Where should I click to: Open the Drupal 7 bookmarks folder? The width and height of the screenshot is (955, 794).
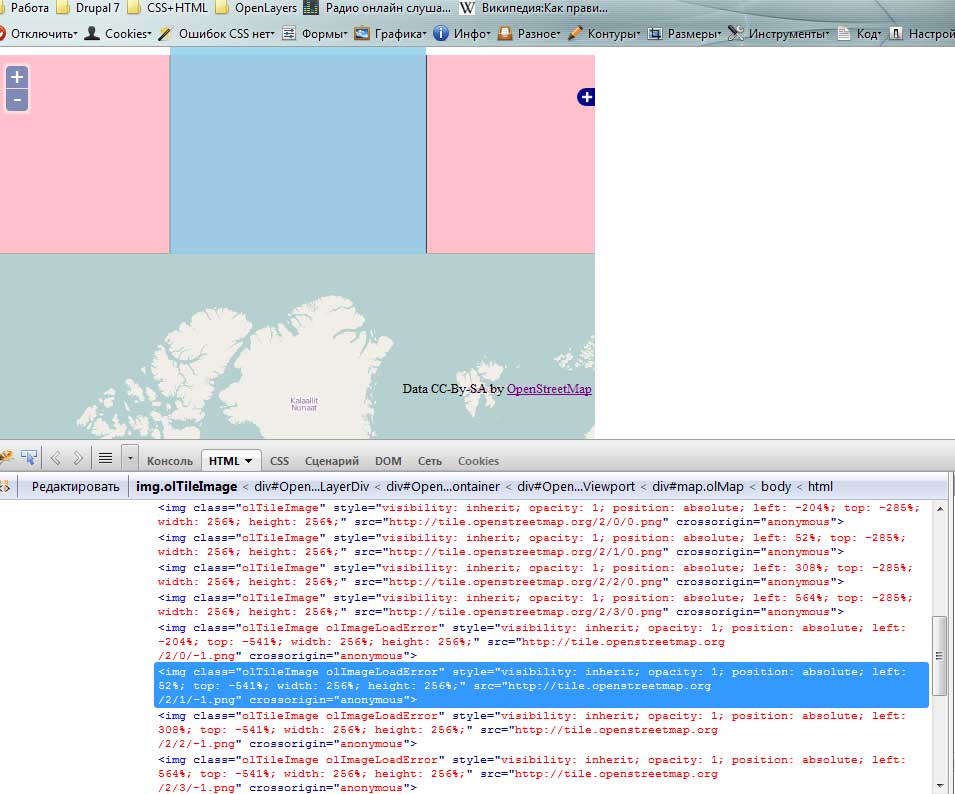coord(88,8)
